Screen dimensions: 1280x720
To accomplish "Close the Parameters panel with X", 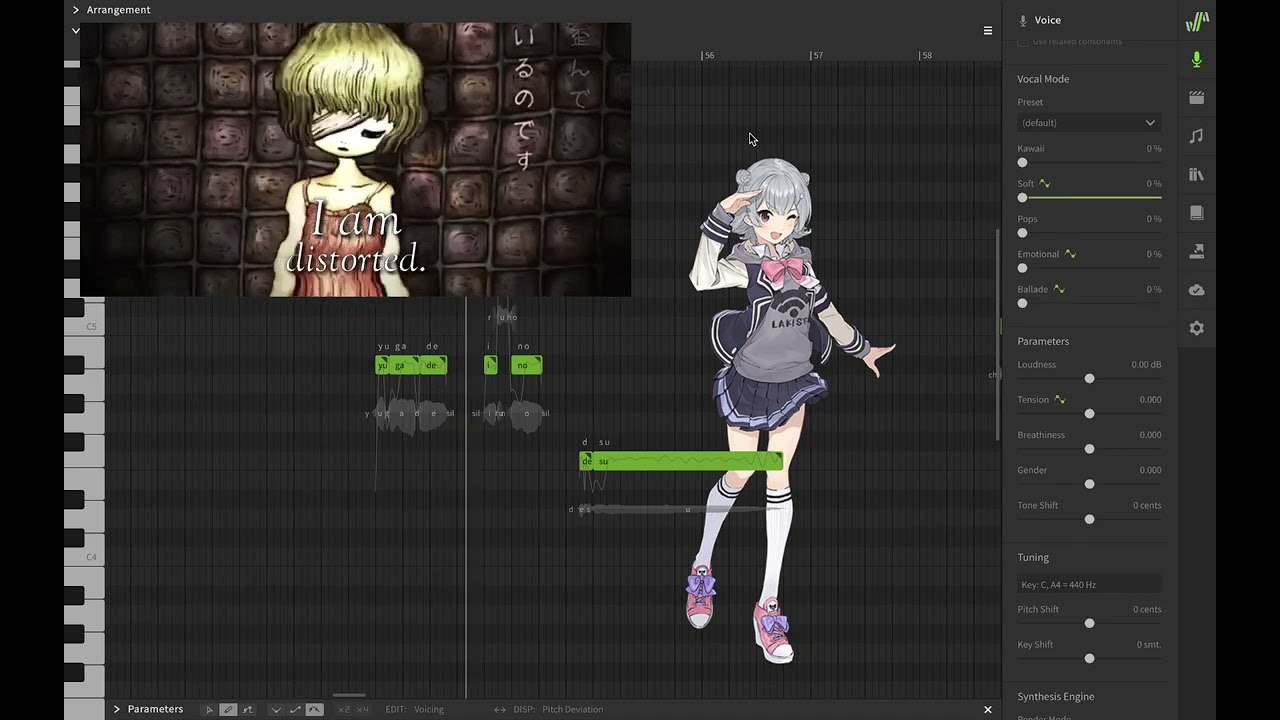I will coord(988,709).
